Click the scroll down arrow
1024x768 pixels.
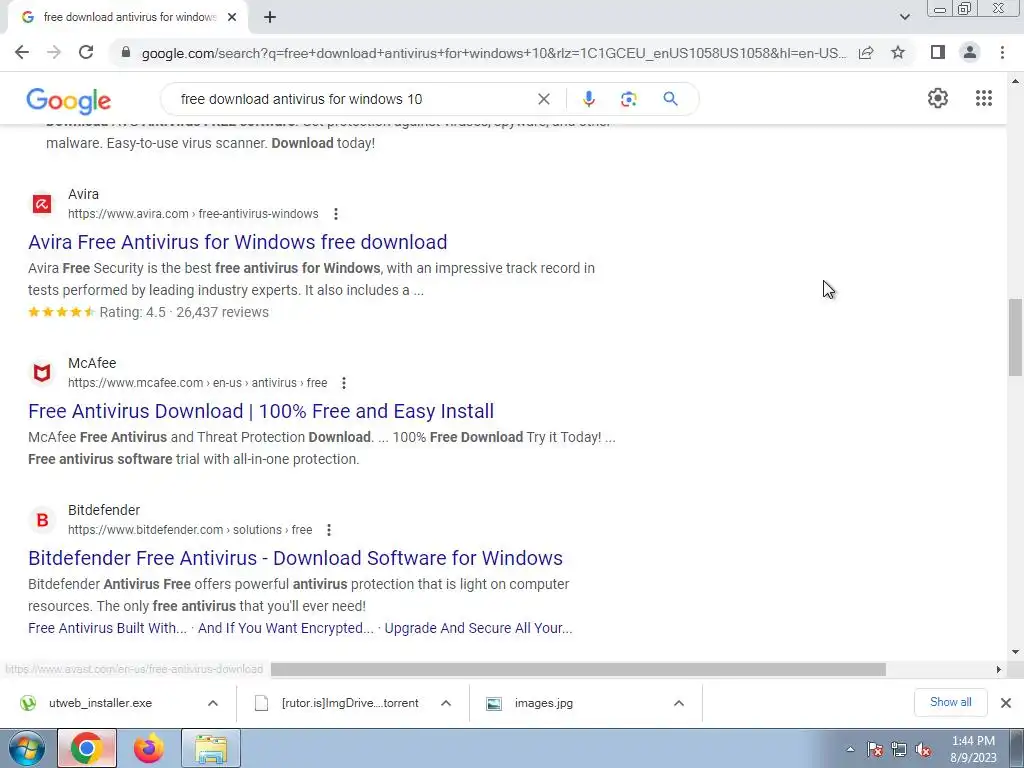coord(1015,652)
